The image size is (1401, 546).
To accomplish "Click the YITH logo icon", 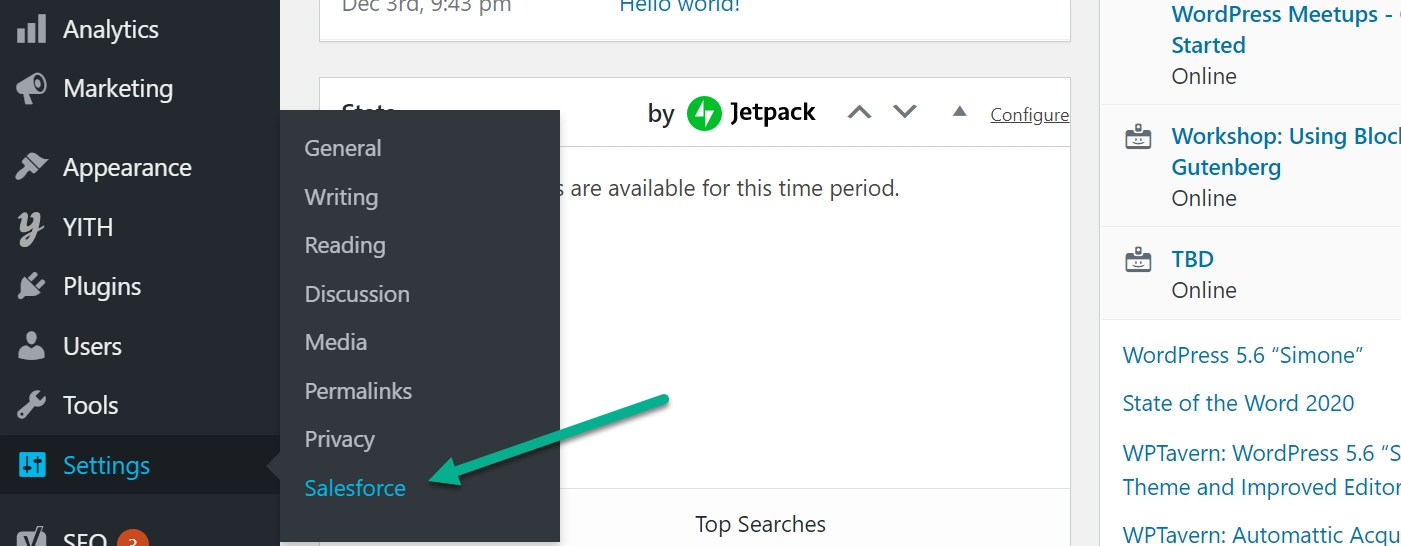I will [31, 227].
